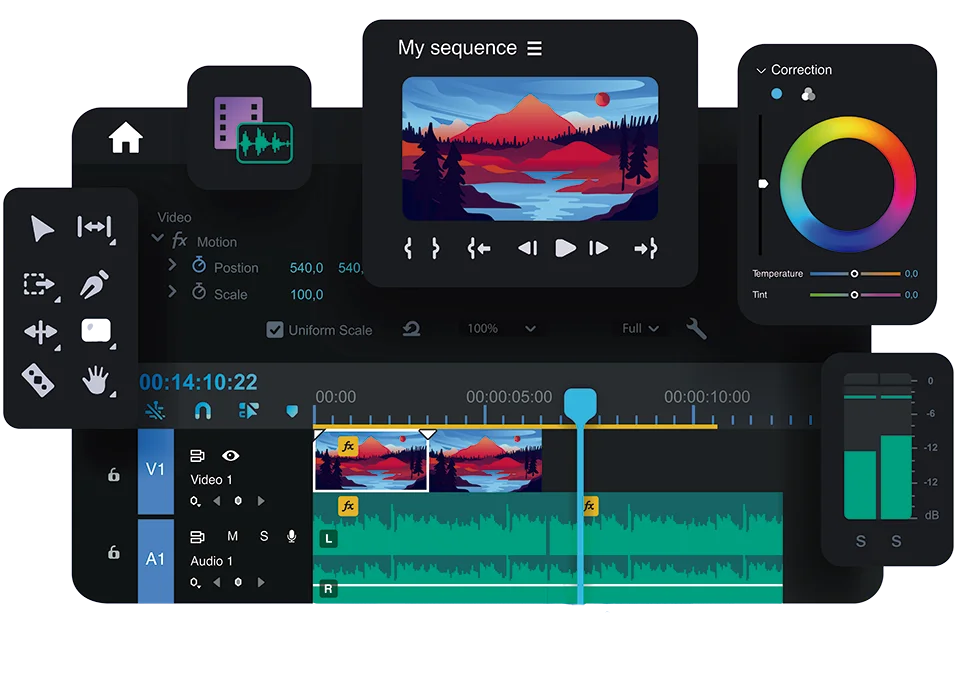Open the Full resolution dropdown
Viewport: 960px width, 696px height.
point(640,328)
